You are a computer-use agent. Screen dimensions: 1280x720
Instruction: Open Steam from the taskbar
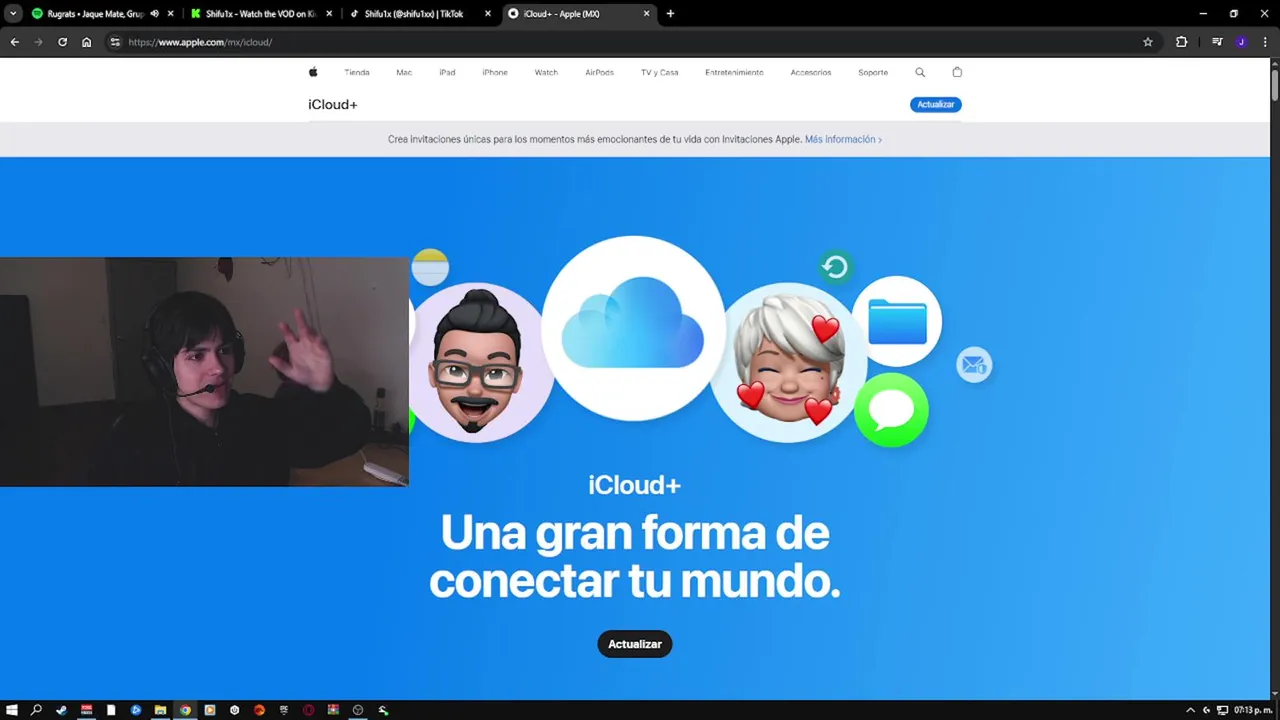pos(61,710)
